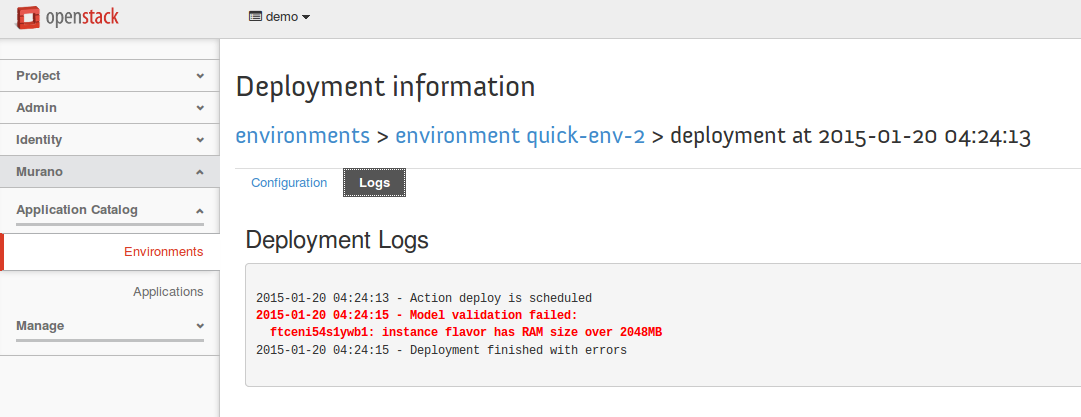Image resolution: width=1081 pixels, height=417 pixels.
Task: Collapse the Application Catalog chevron
Action: click(200, 211)
